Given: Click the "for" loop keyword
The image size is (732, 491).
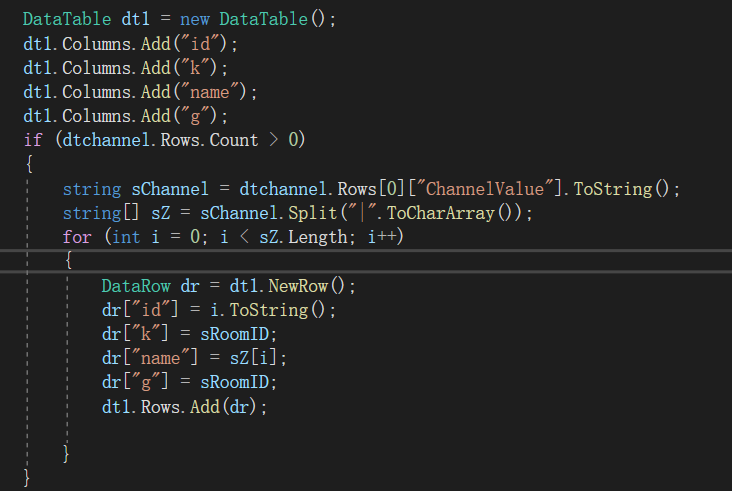Looking at the screenshot, I should 76,237.
